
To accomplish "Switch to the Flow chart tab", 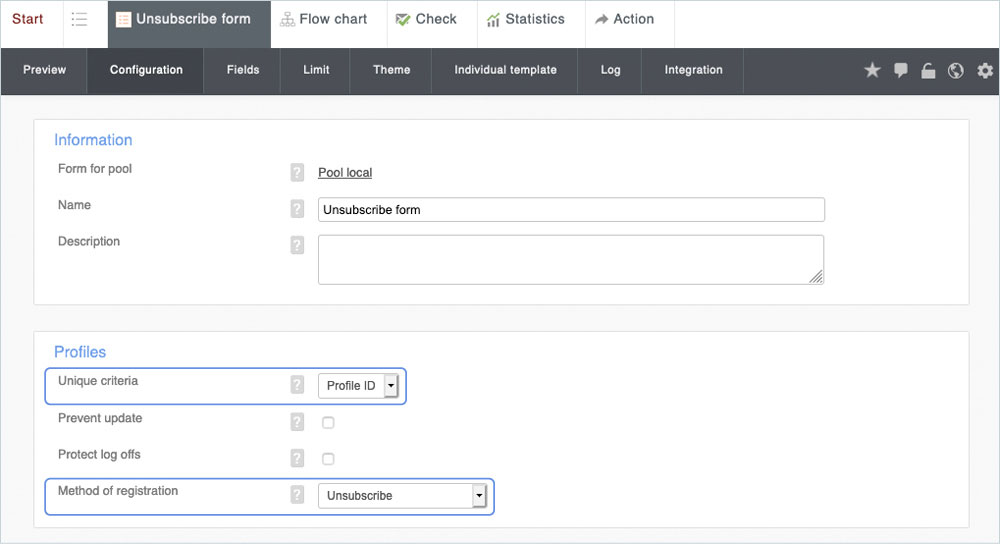I will click(324, 19).
